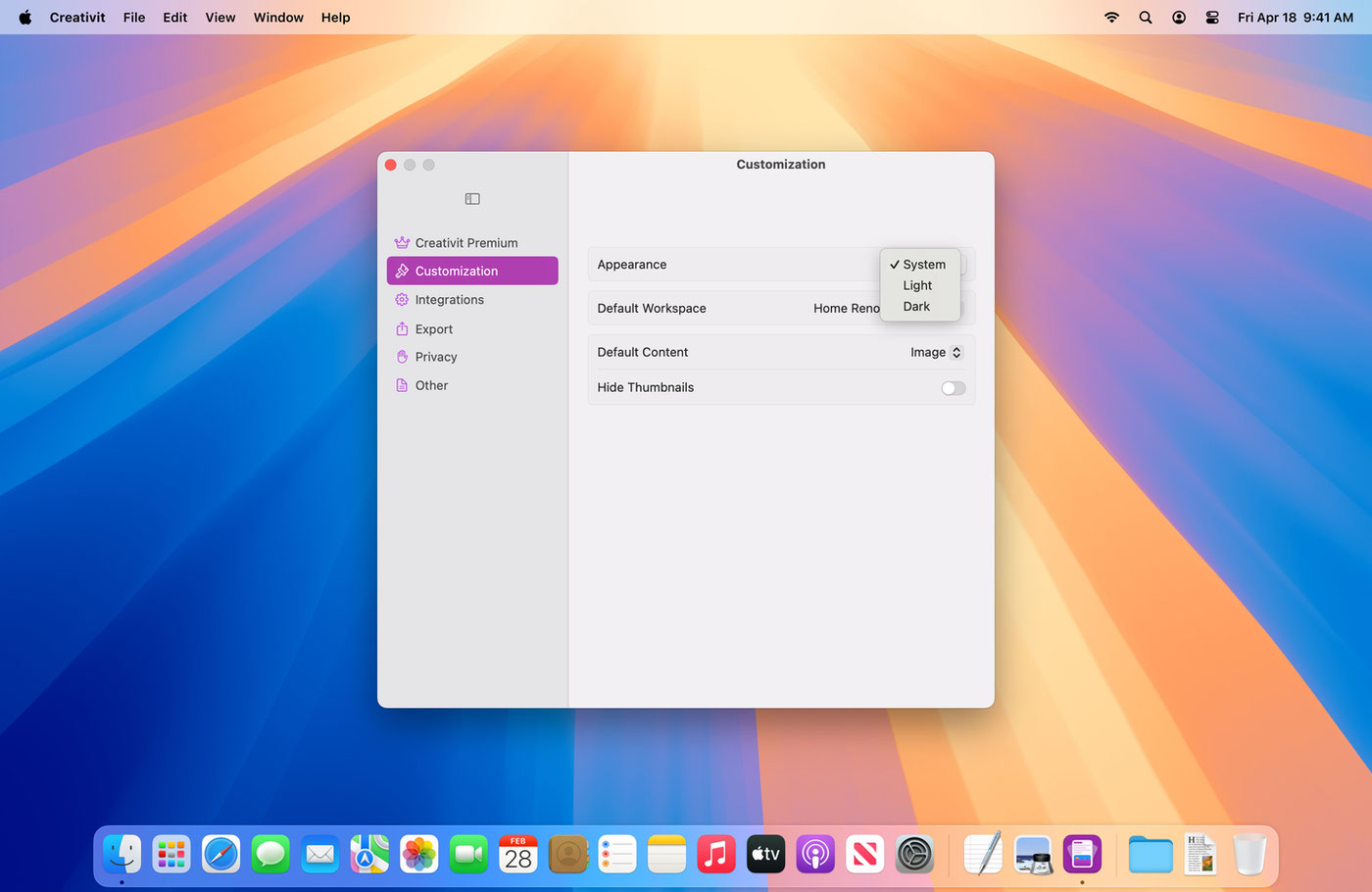Click the date and time in menu bar
Image resolution: width=1372 pixels, height=892 pixels.
coord(1295,18)
